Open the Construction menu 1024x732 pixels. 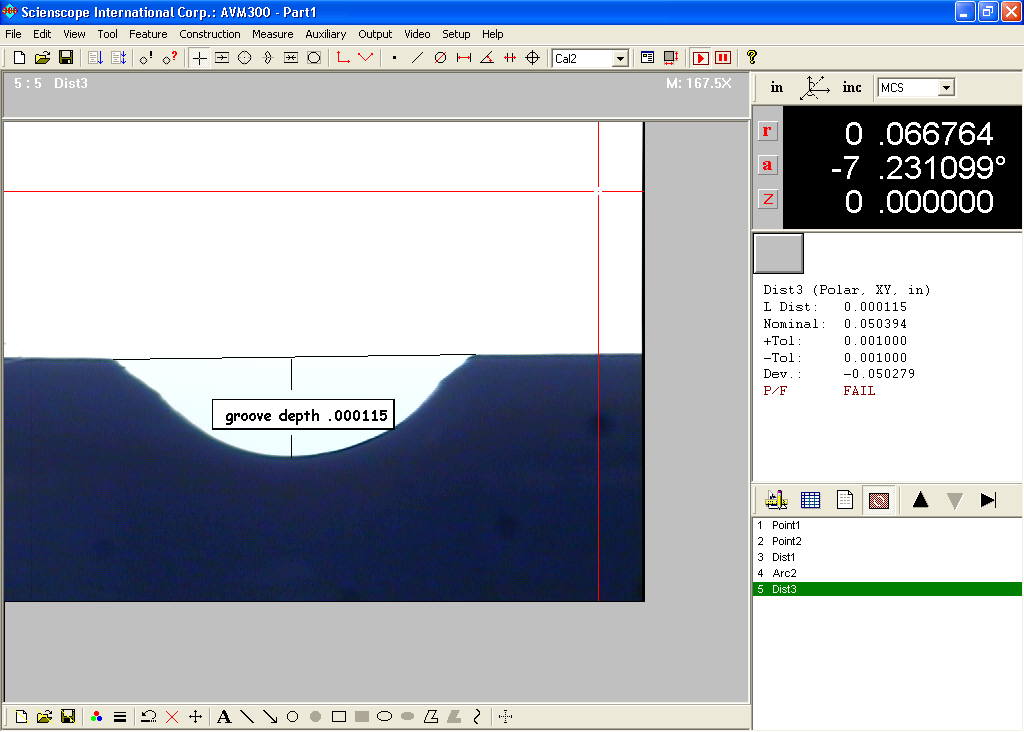click(x=210, y=34)
